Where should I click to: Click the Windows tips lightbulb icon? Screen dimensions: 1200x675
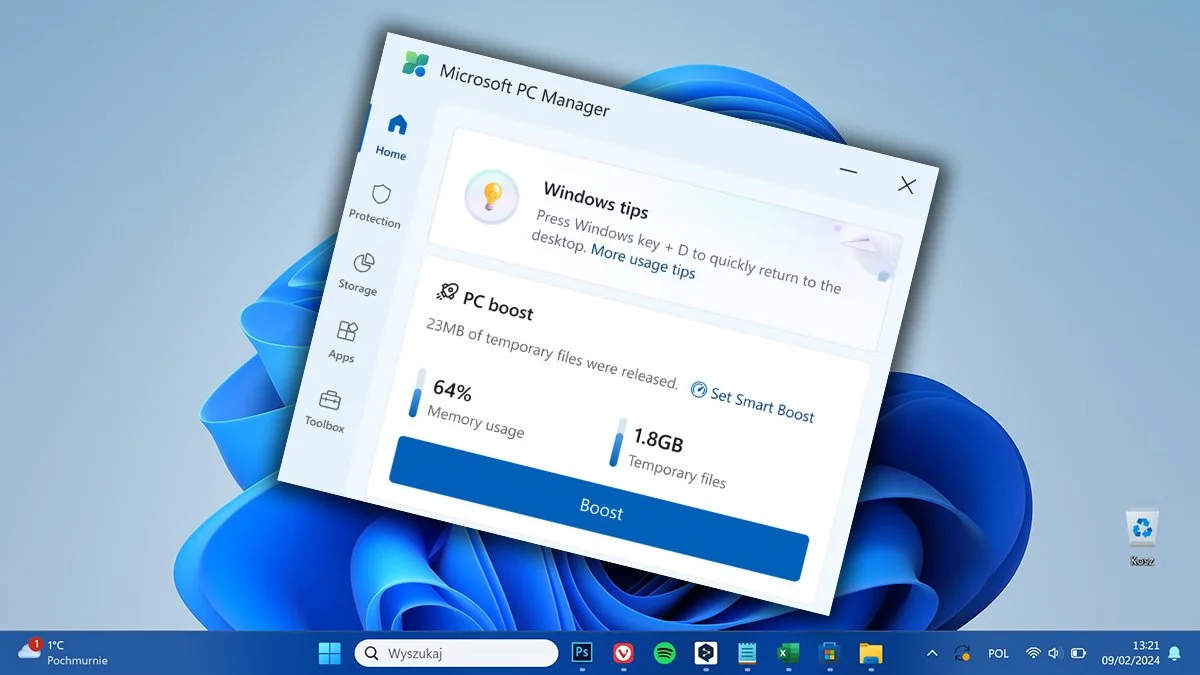489,197
